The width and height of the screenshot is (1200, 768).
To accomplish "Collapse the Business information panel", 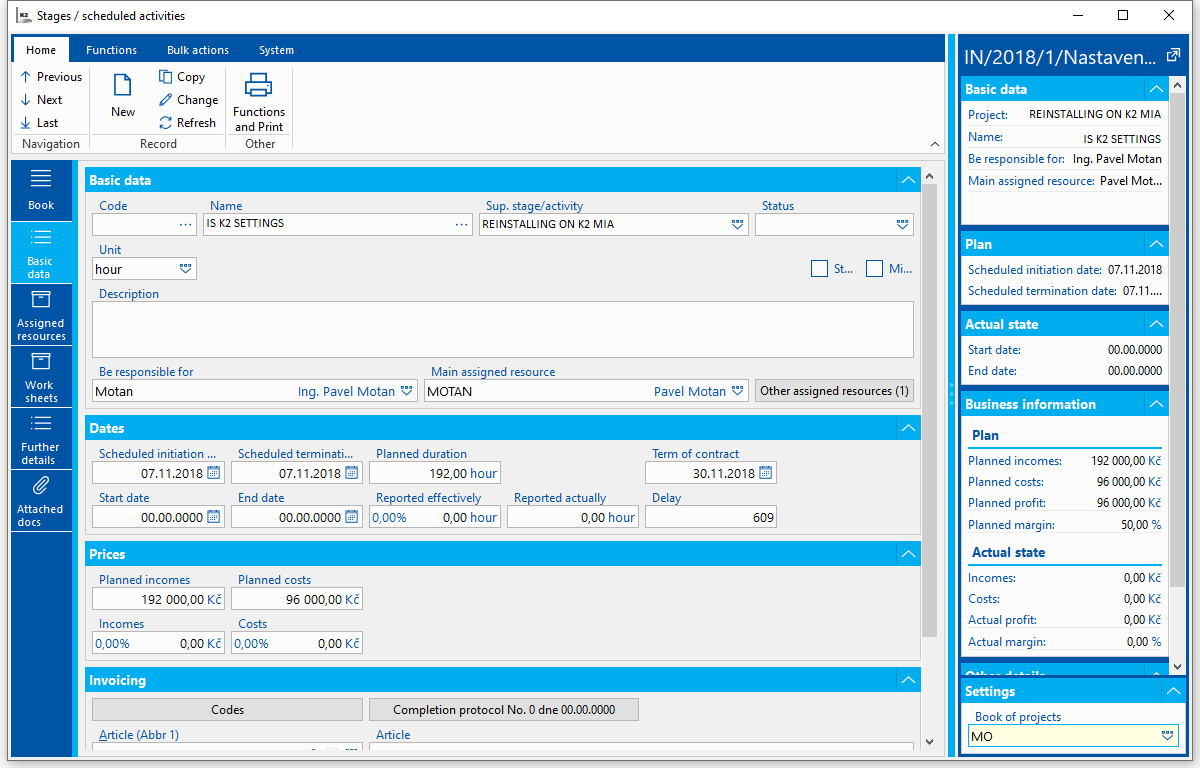I will coord(1156,404).
